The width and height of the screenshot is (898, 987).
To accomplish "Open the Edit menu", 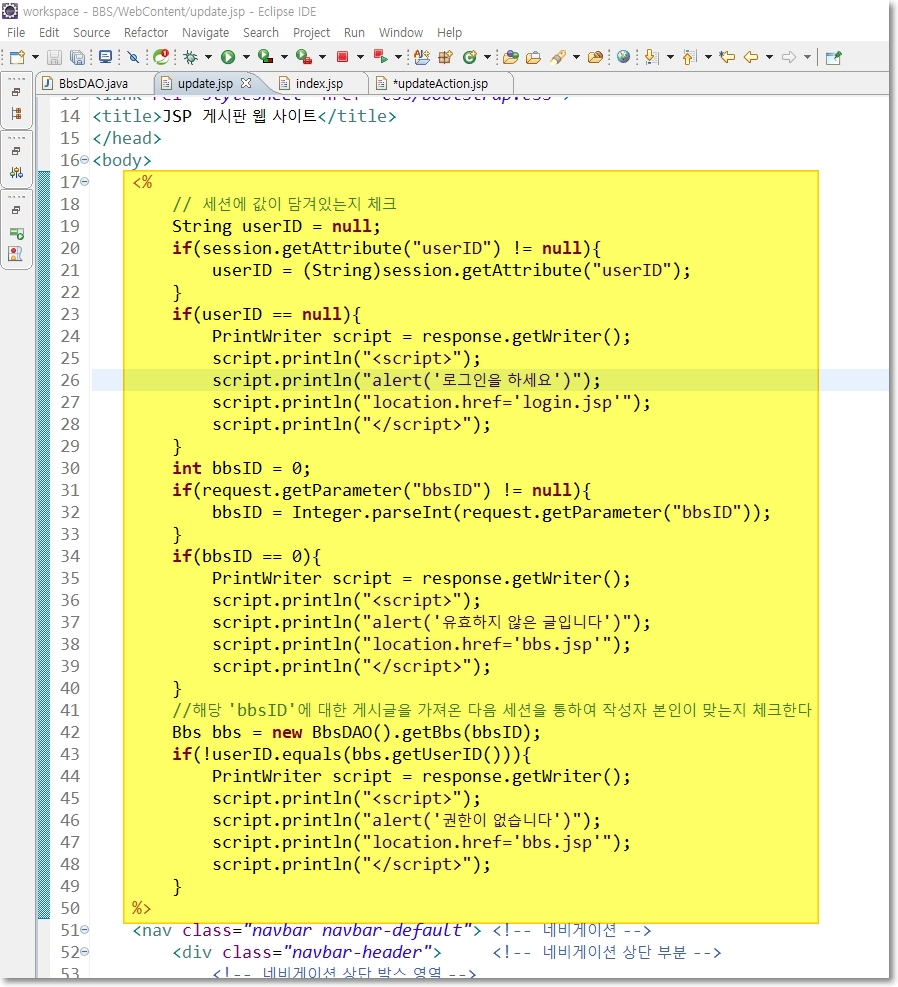I will 48,33.
